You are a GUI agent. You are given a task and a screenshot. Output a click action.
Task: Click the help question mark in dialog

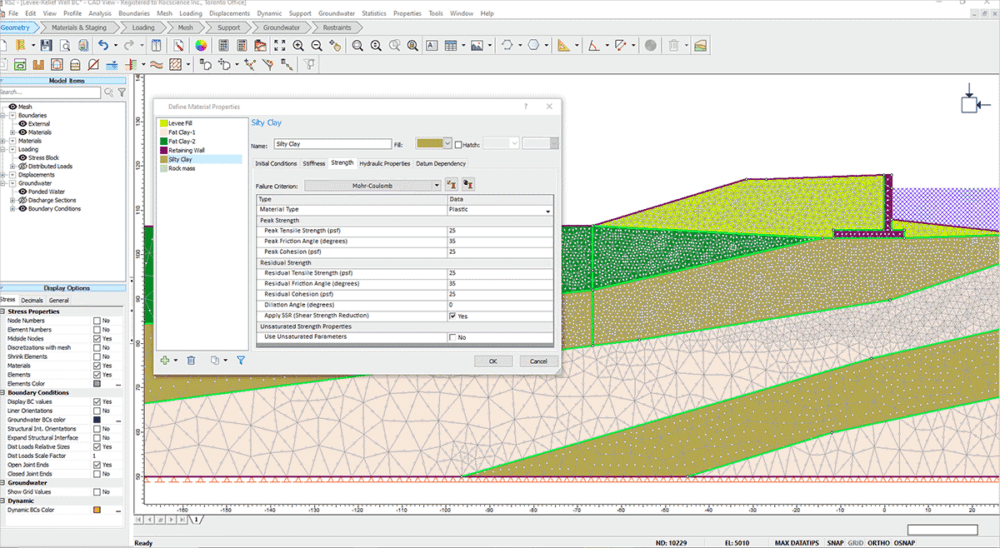[526, 106]
